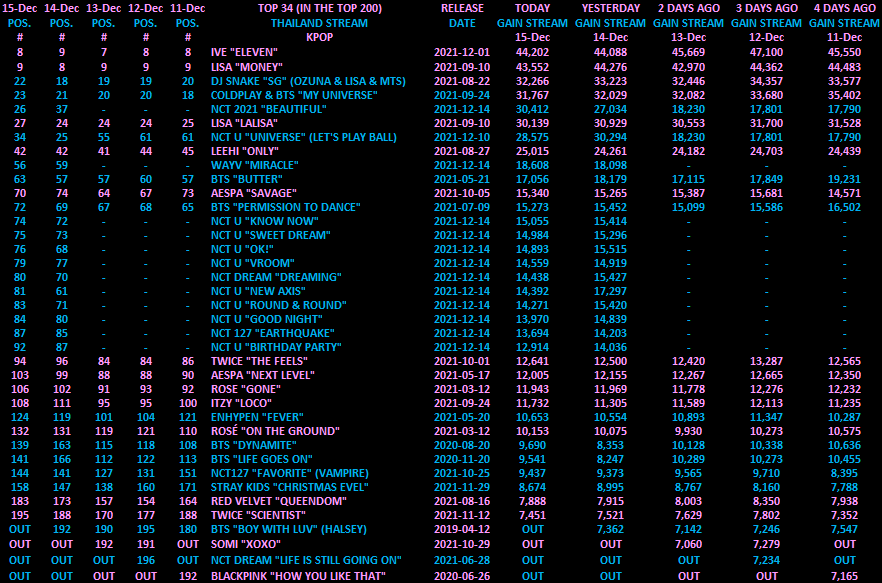882x583 pixels.
Task: Select yesterday's gain 17,297 for NEW AXIS
Action: click(x=611, y=292)
